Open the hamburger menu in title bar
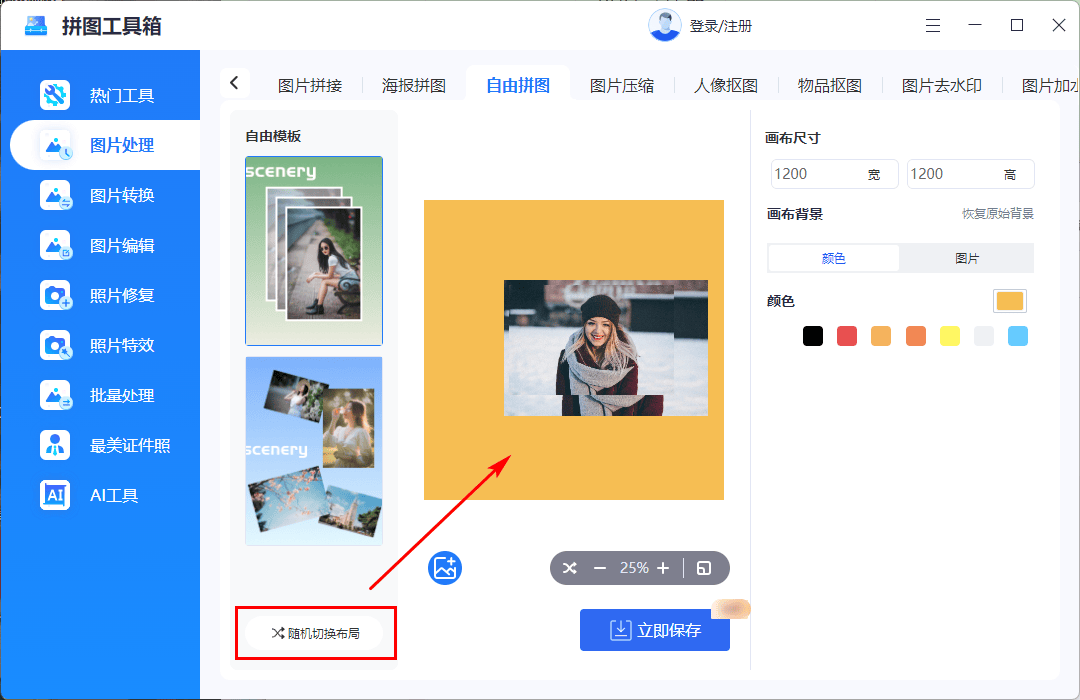Viewport: 1080px width, 700px height. click(x=932, y=26)
